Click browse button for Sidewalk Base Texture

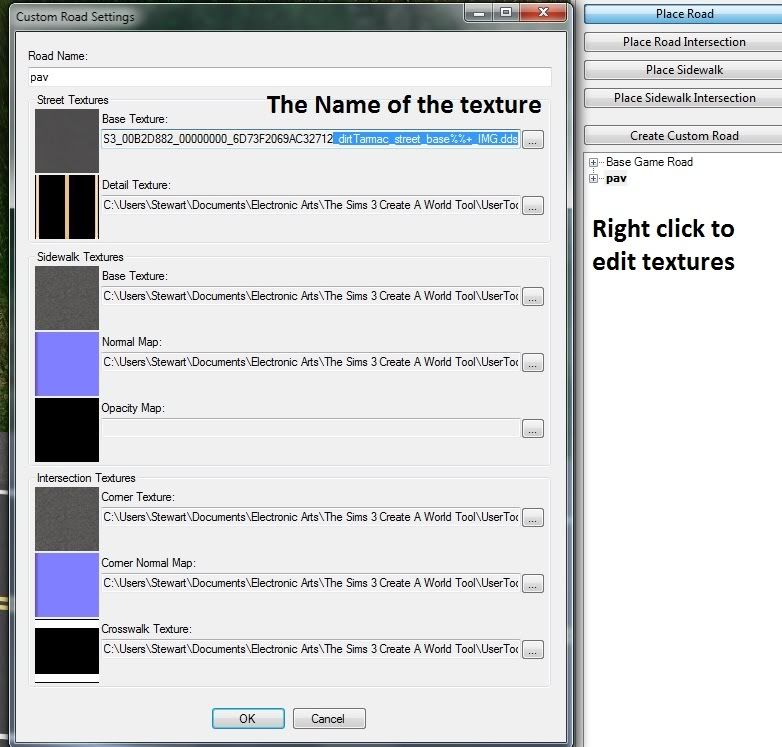click(533, 297)
